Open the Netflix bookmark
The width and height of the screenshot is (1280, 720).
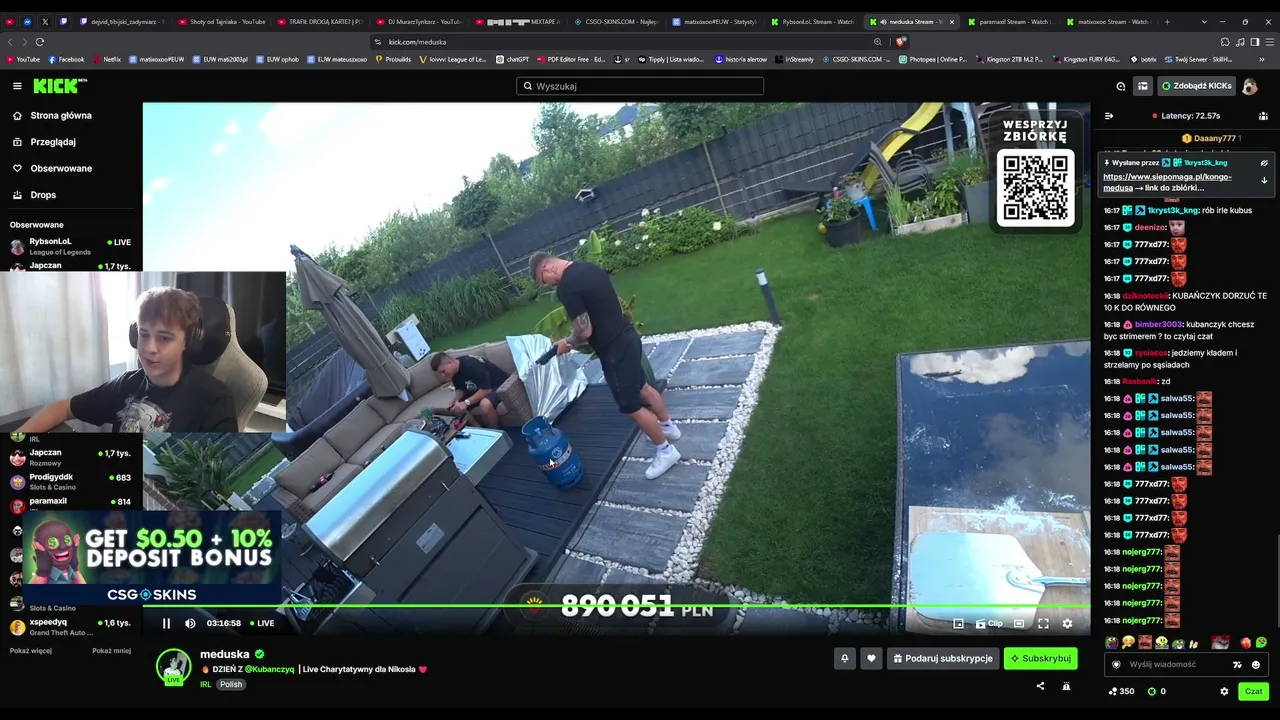tap(106, 59)
